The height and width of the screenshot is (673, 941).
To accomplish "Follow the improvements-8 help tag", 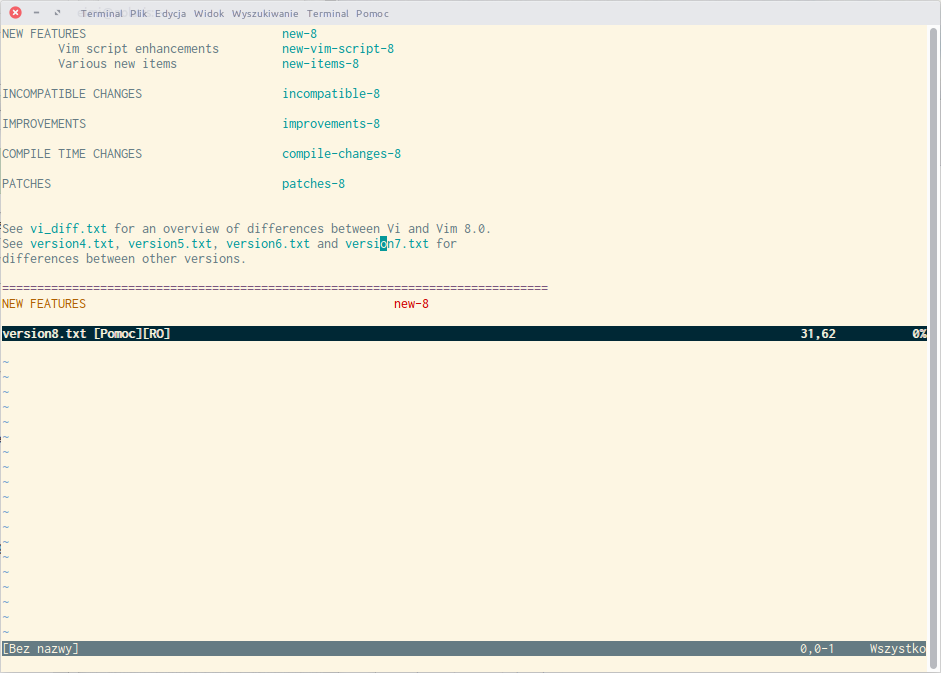I will (x=331, y=124).
